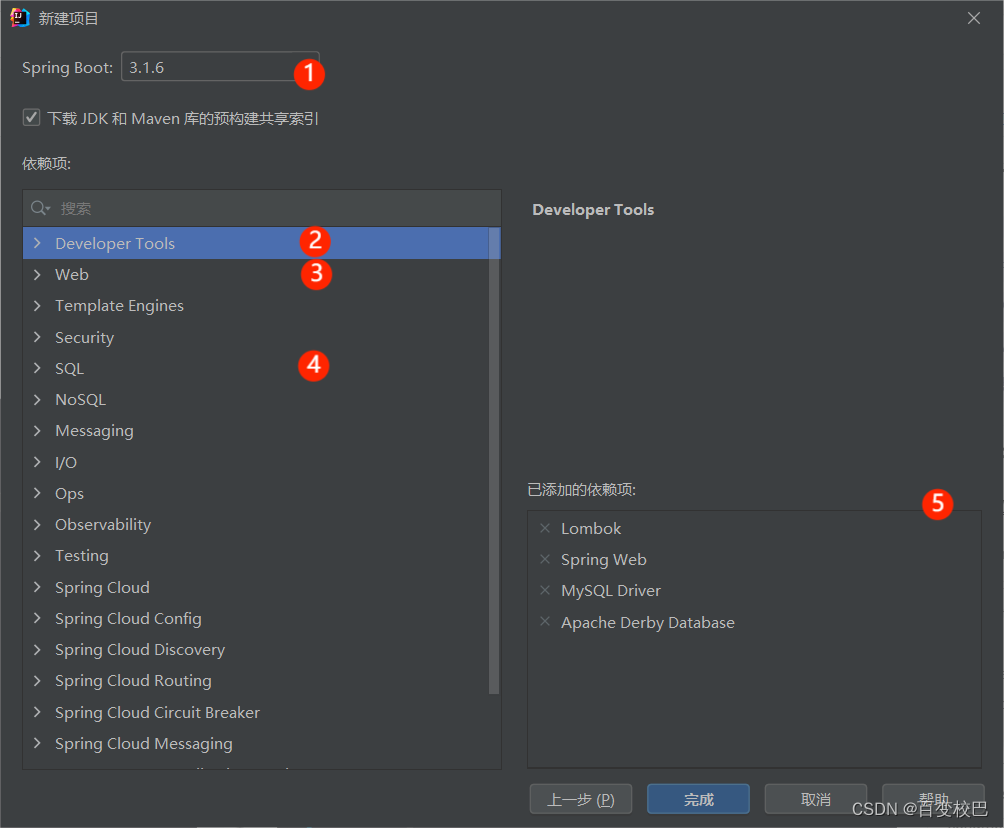This screenshot has width=1004, height=828.
Task: Select the Spring Cloud Circuit Breaker row
Action: click(x=256, y=712)
